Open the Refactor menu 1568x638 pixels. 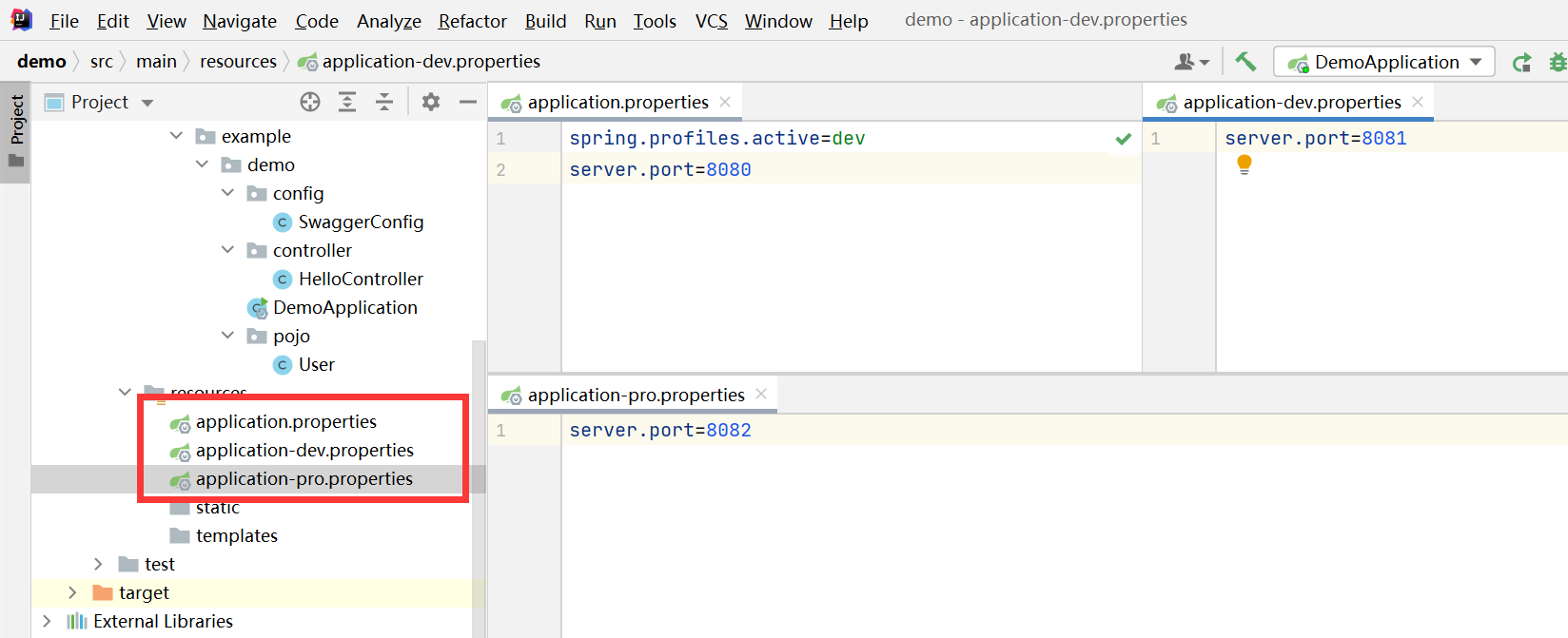[x=472, y=21]
